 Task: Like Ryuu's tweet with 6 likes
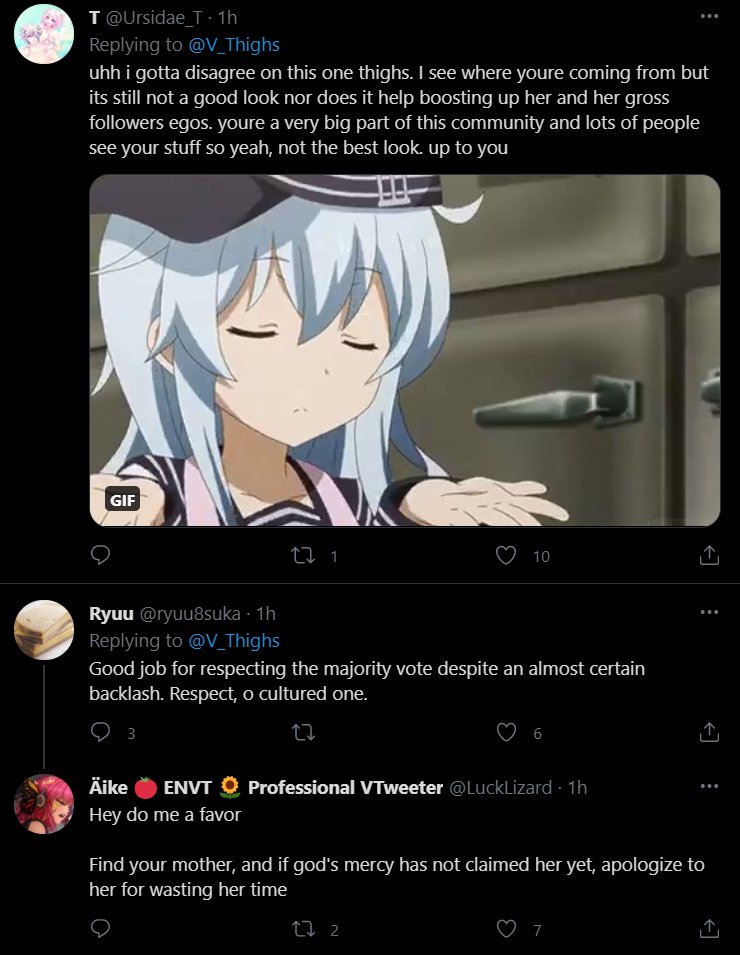point(506,732)
